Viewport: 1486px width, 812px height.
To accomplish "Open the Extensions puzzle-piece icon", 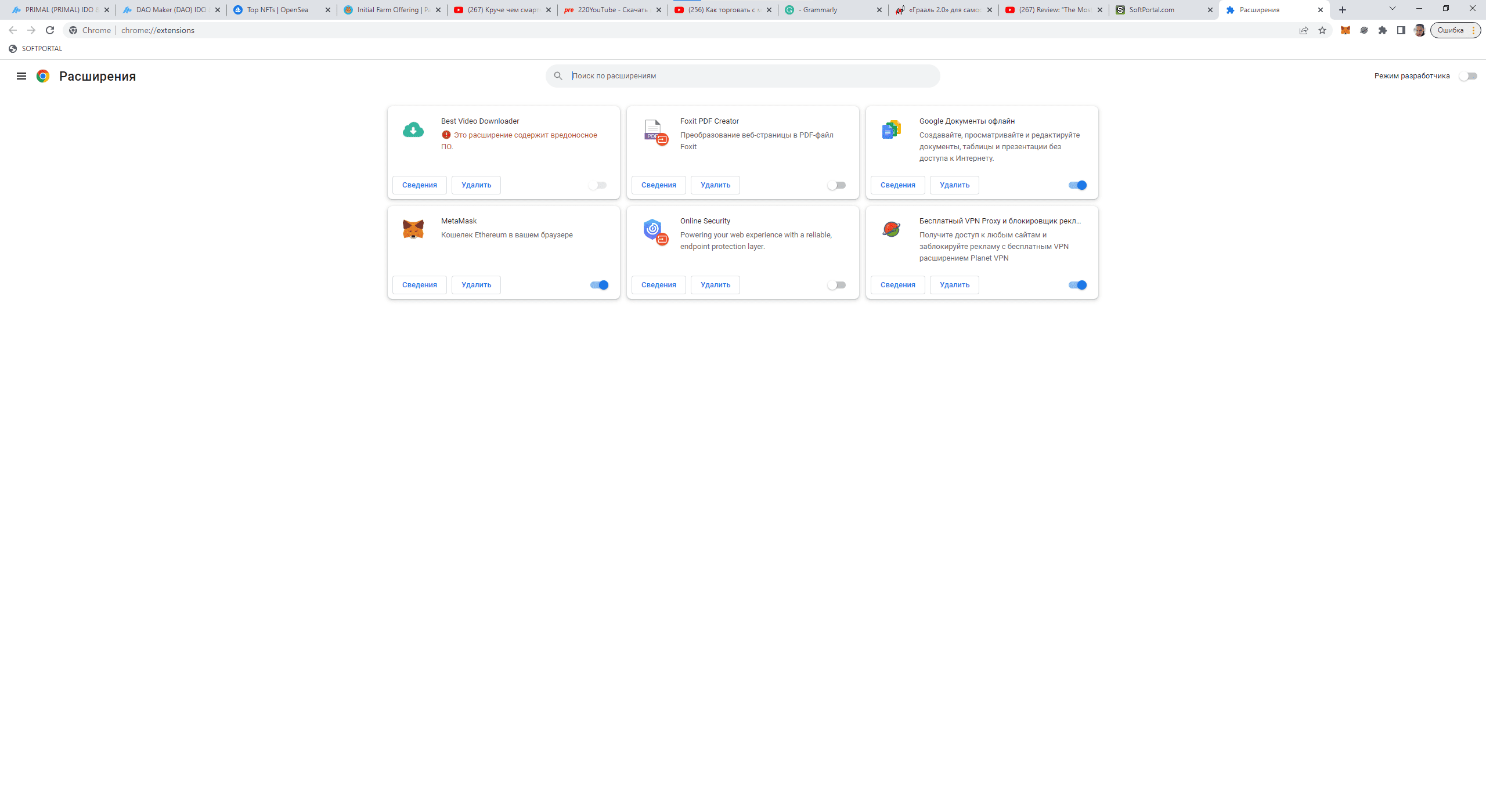I will (1383, 30).
